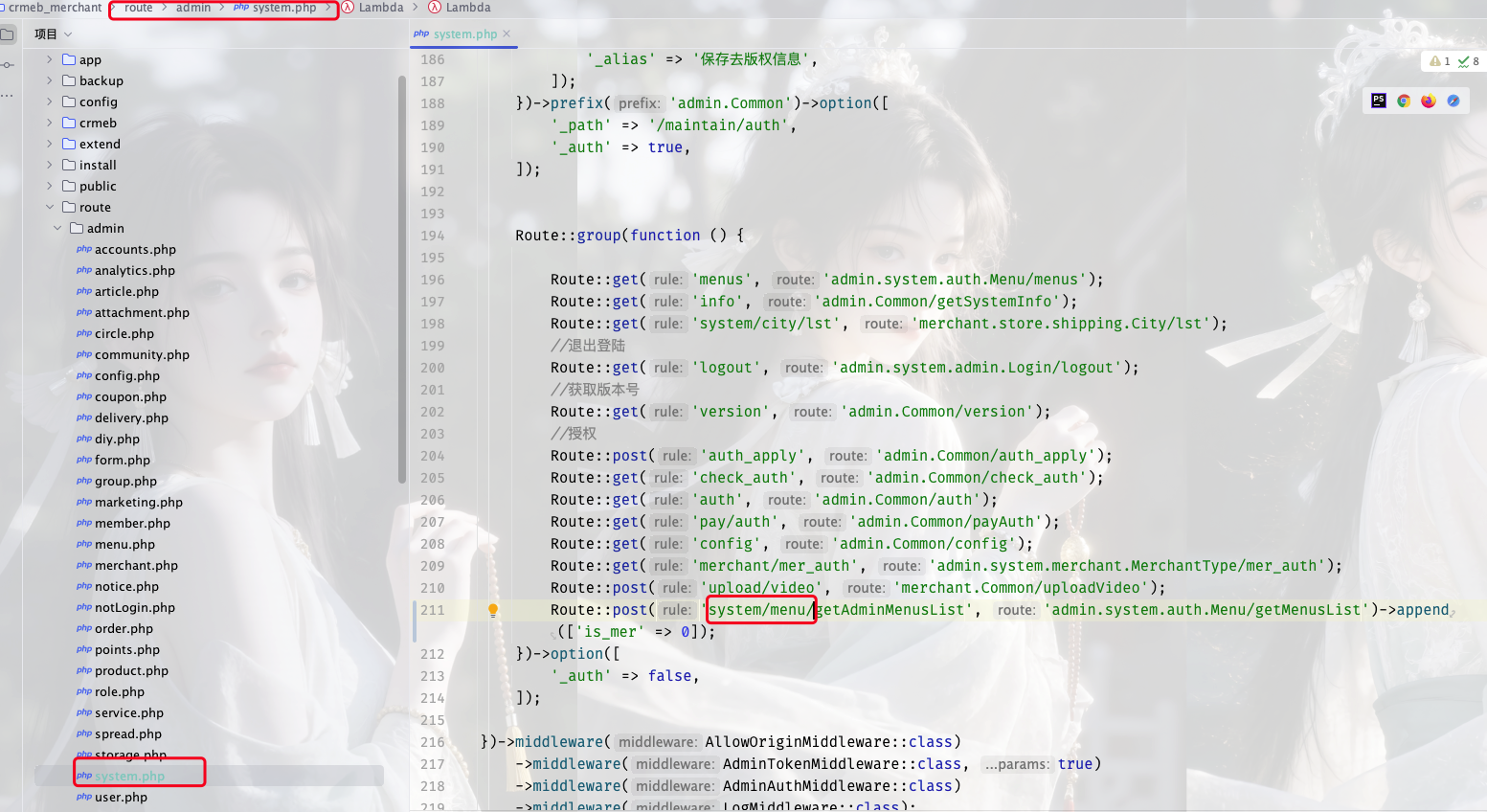Screen dimensions: 1487x812
Task: Open the Commit tool window icon
Action: (8, 65)
